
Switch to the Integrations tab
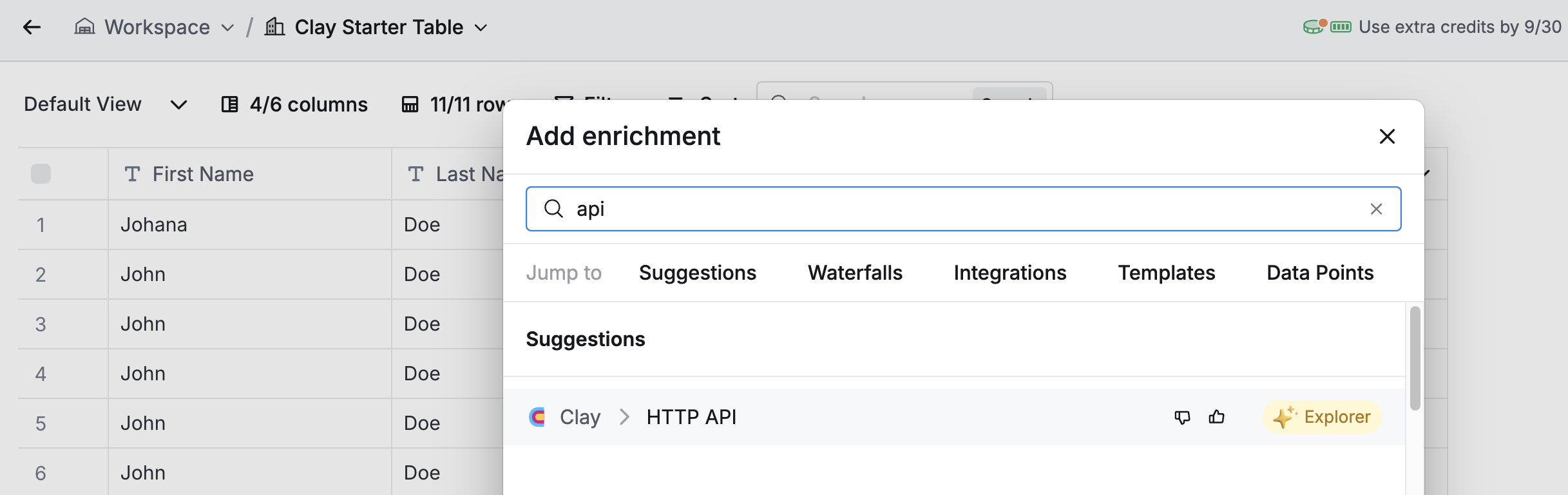(1009, 273)
